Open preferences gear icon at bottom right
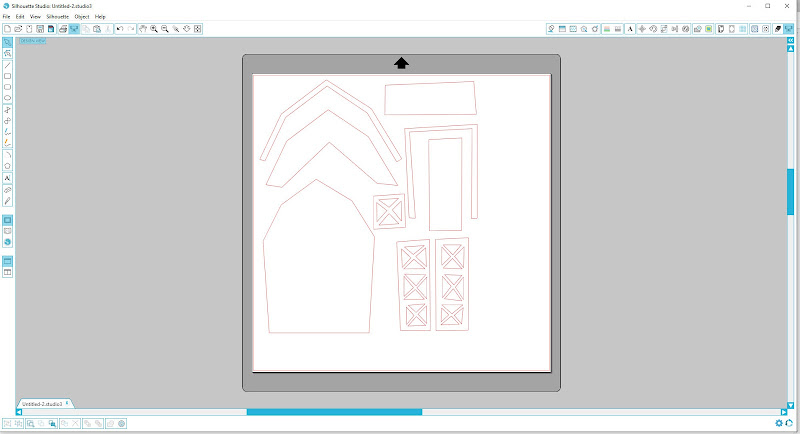The height and width of the screenshot is (434, 800). [x=779, y=423]
